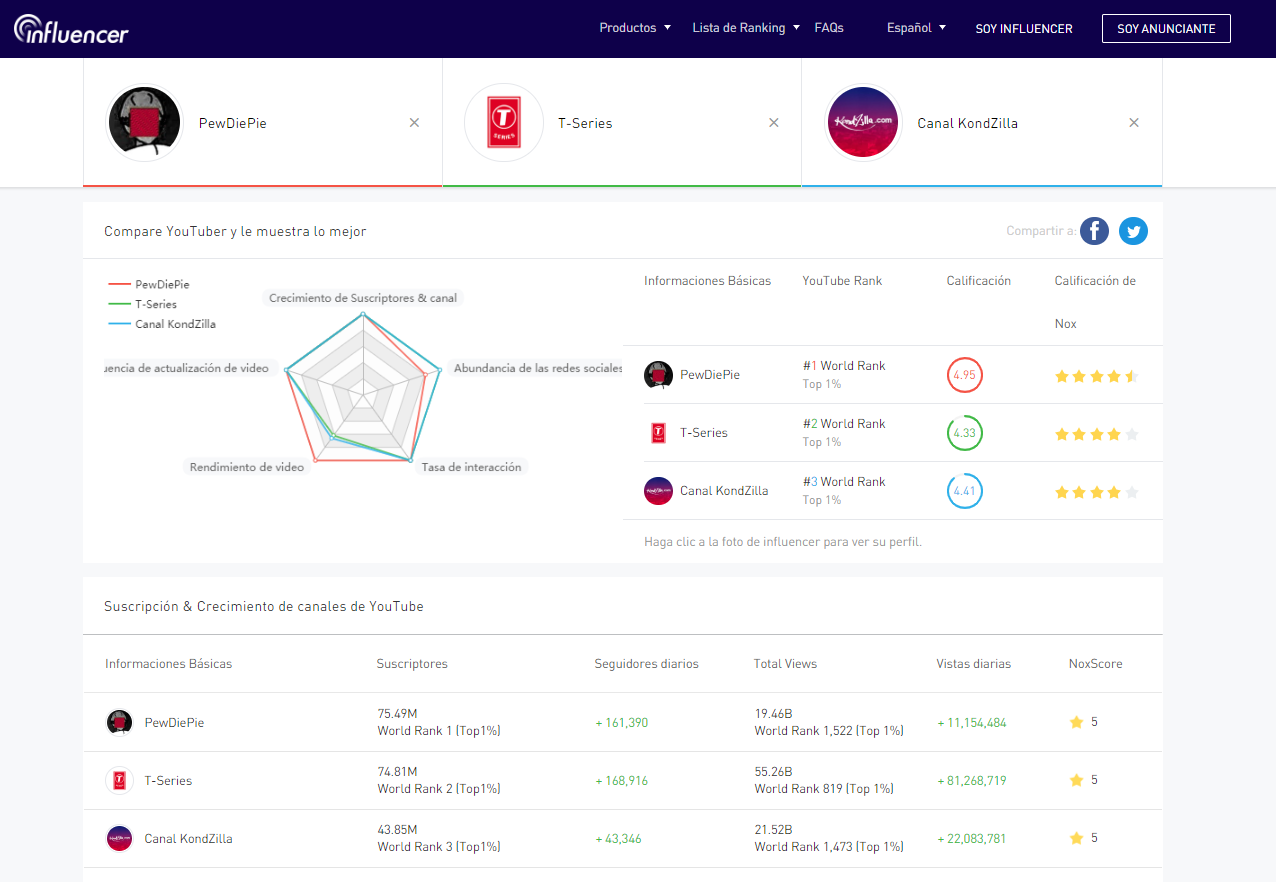Share comparison on Facebook

pyautogui.click(x=1094, y=231)
